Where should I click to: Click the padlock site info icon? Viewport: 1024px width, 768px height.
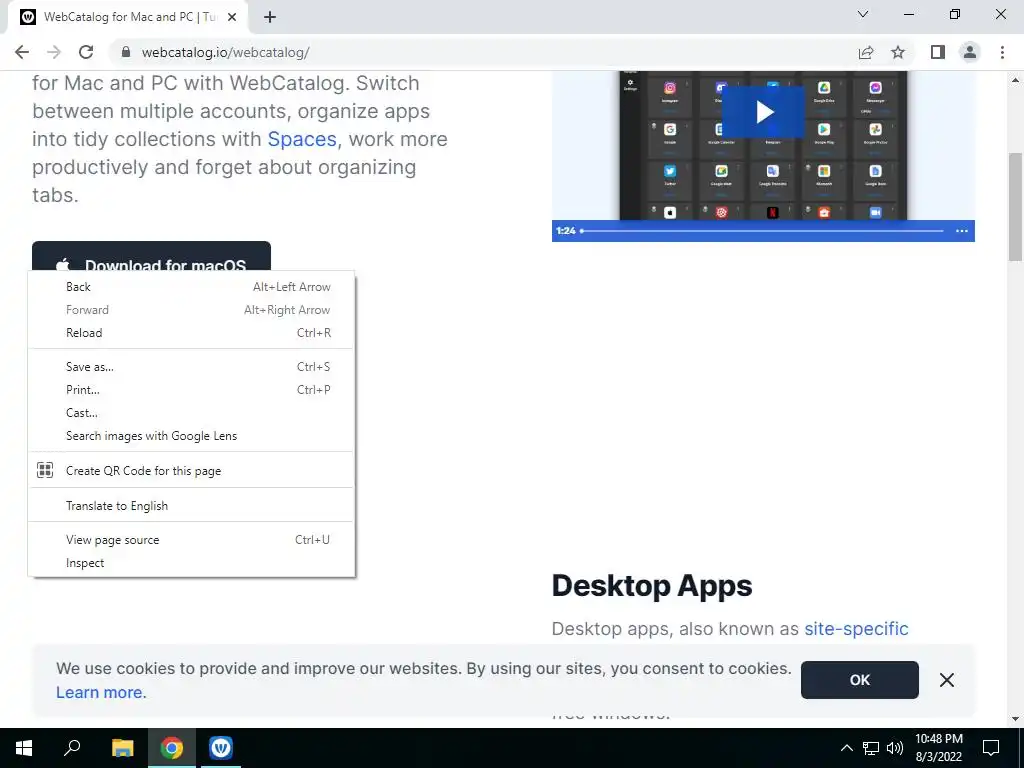pyautogui.click(x=126, y=52)
